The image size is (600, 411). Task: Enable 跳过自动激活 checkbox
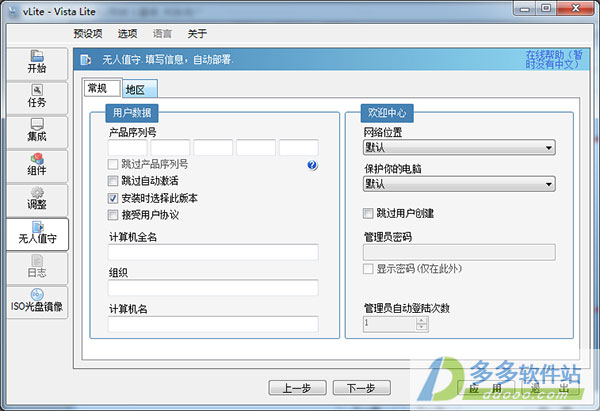113,181
